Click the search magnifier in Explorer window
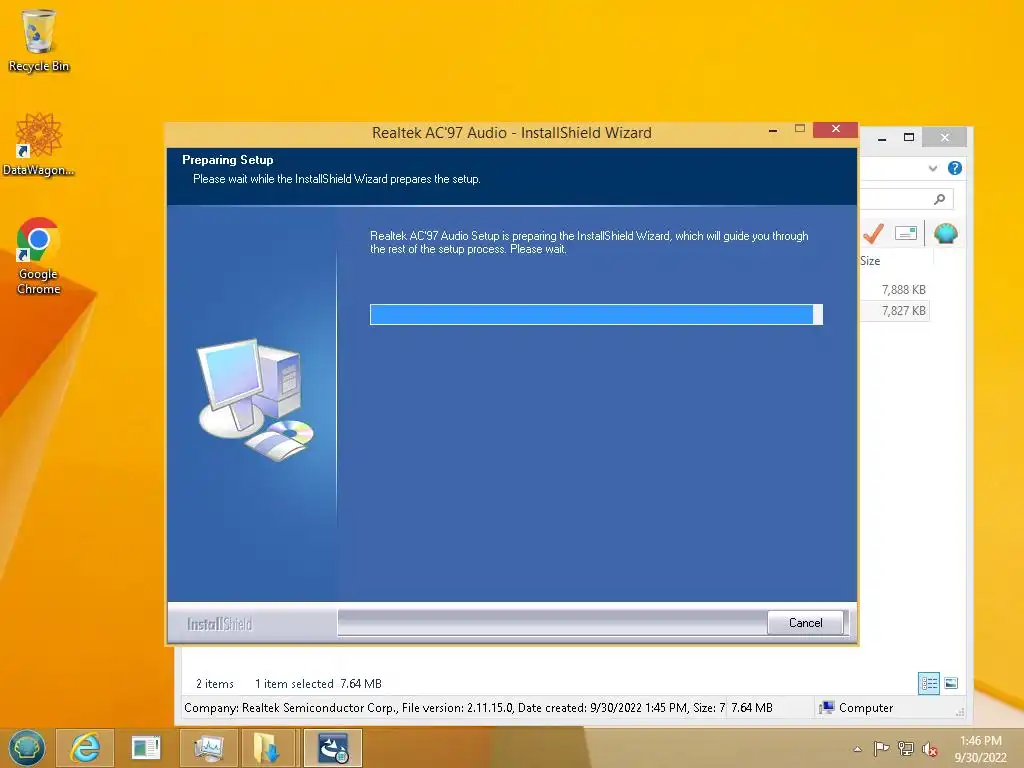Viewport: 1024px width, 768px height. (x=939, y=199)
